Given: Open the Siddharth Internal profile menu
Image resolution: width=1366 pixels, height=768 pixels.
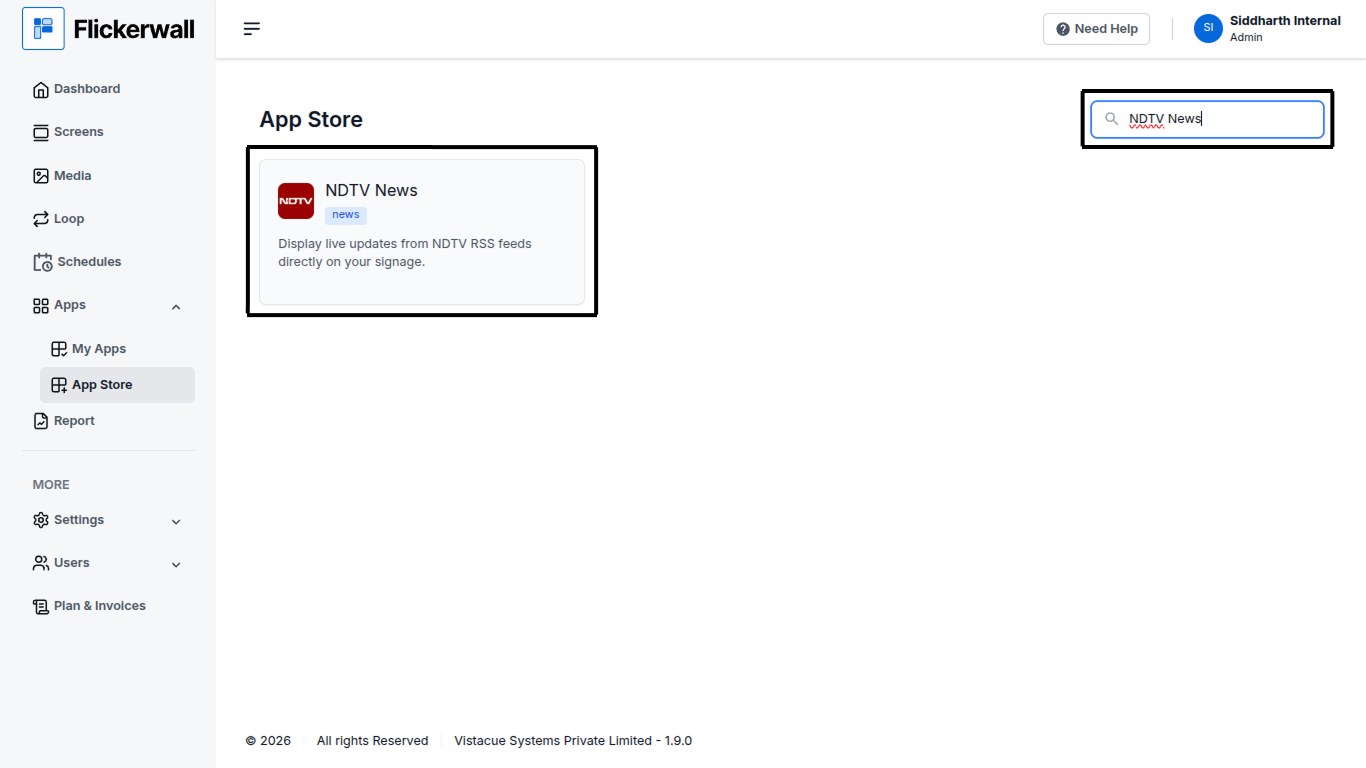Looking at the screenshot, I should pos(1267,28).
